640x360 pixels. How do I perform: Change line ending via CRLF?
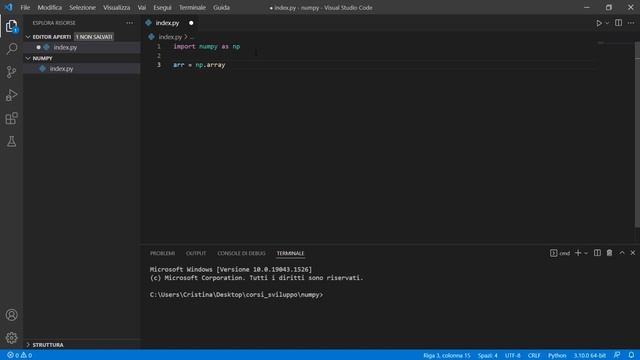click(533, 355)
